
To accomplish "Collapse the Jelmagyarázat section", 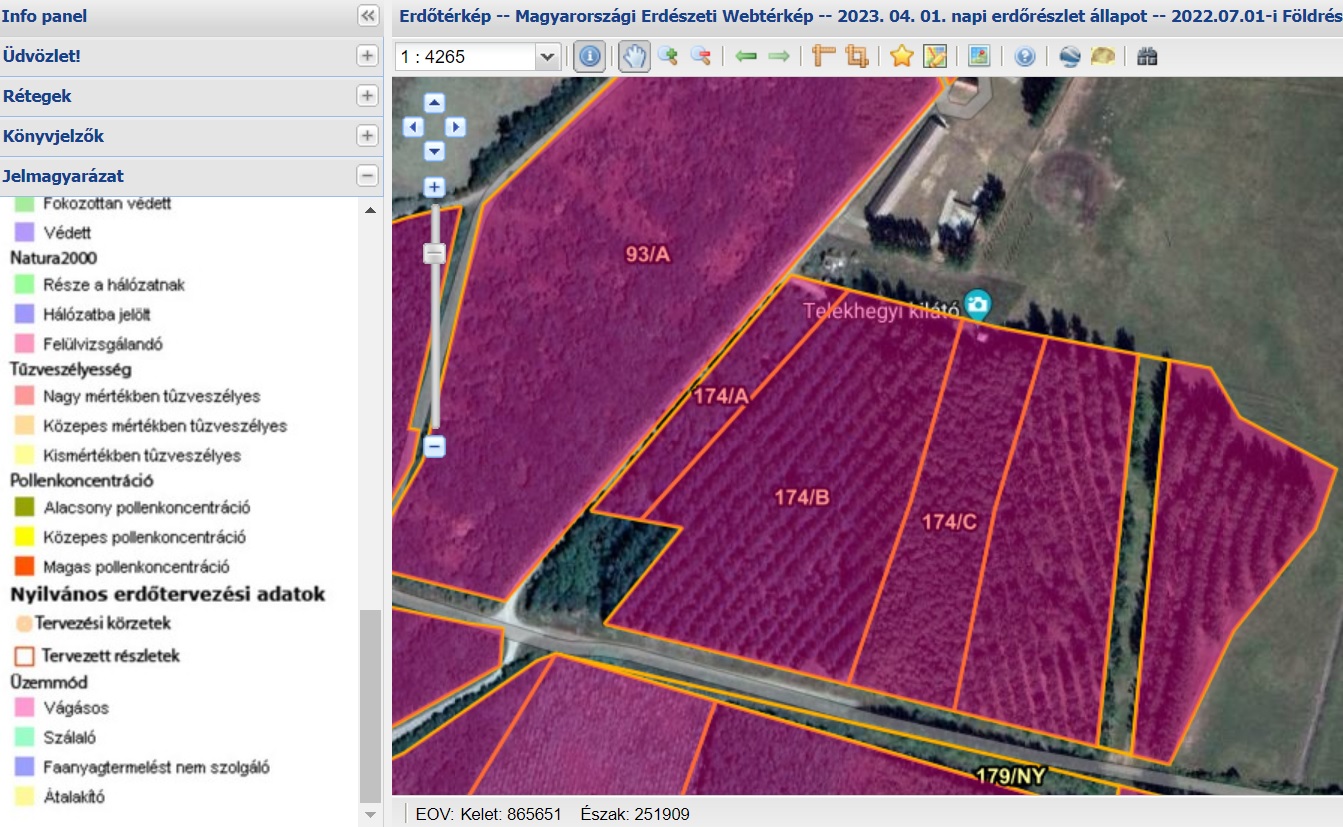I will click(367, 176).
